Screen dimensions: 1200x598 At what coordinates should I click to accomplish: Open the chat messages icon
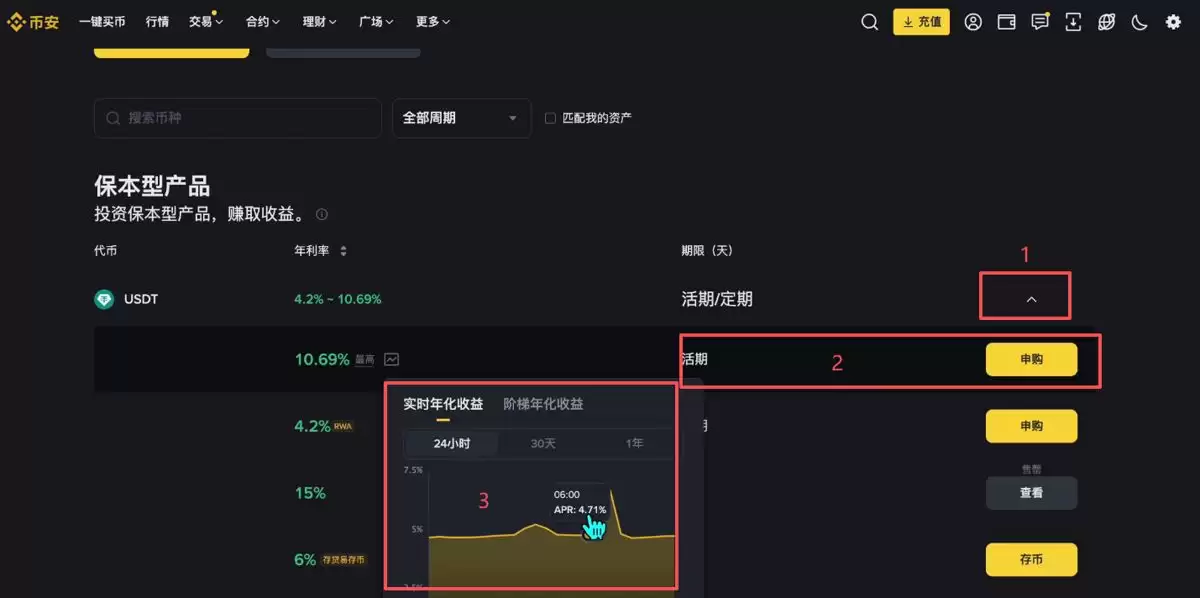coord(1040,21)
